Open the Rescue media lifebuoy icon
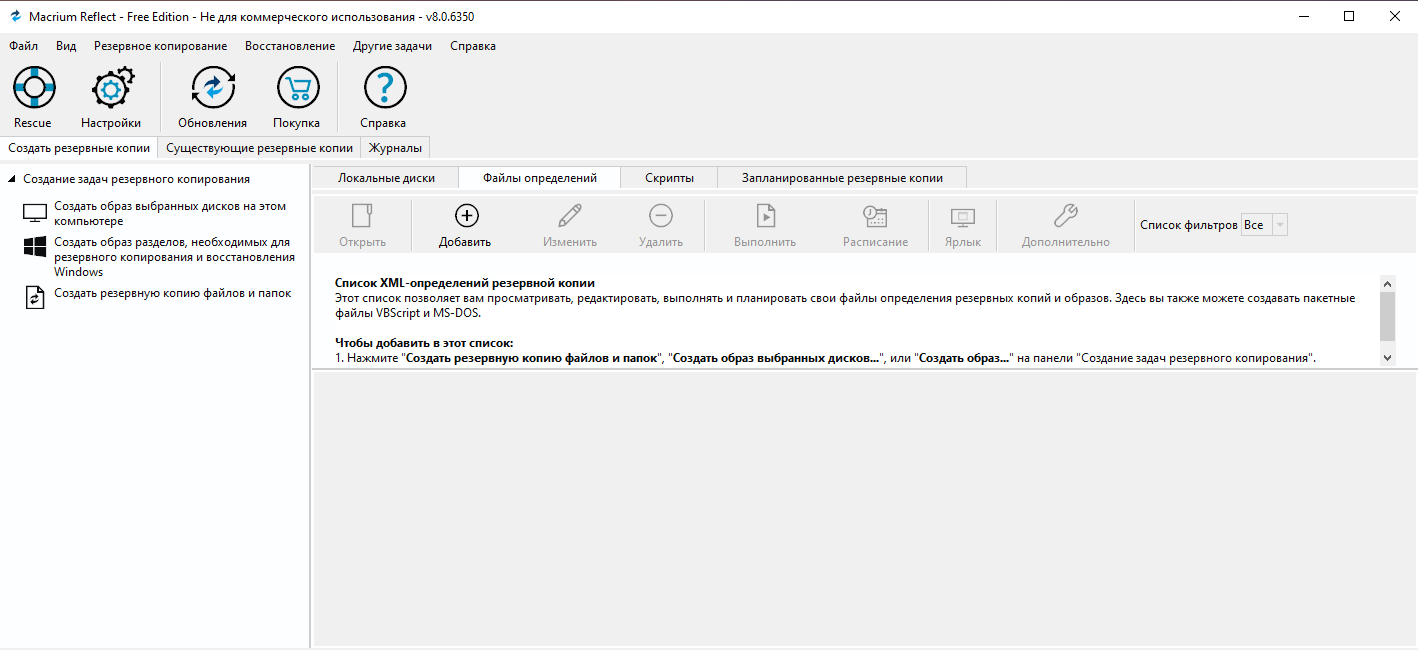 click(33, 88)
